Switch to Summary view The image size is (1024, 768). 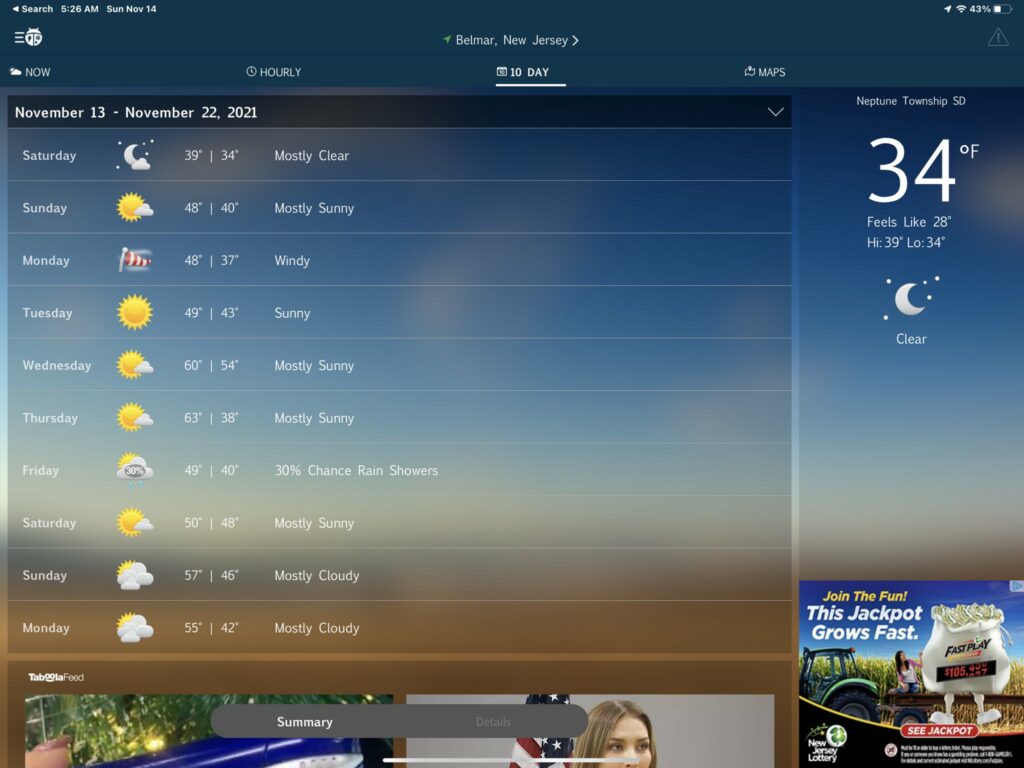click(x=305, y=722)
